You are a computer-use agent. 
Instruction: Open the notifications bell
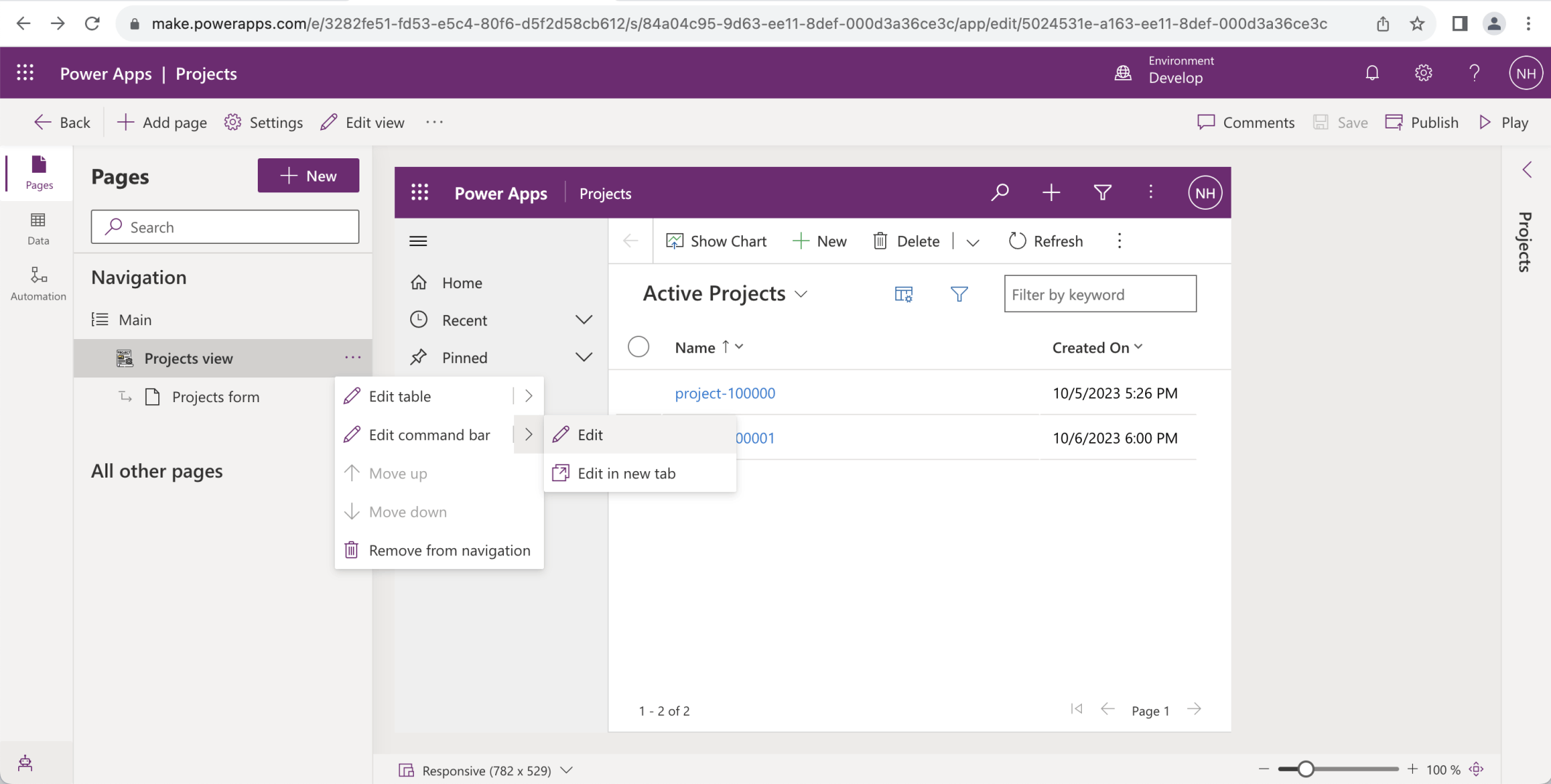coord(1372,73)
